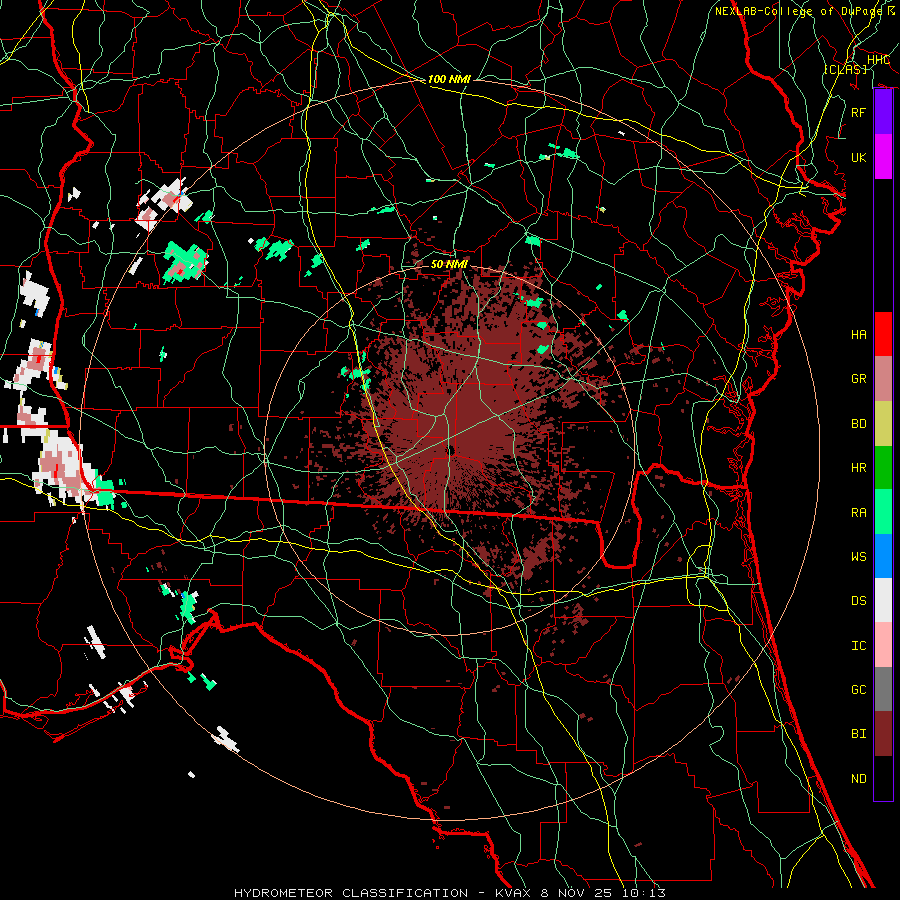Click the yellow BD legend color swatch

(883, 424)
